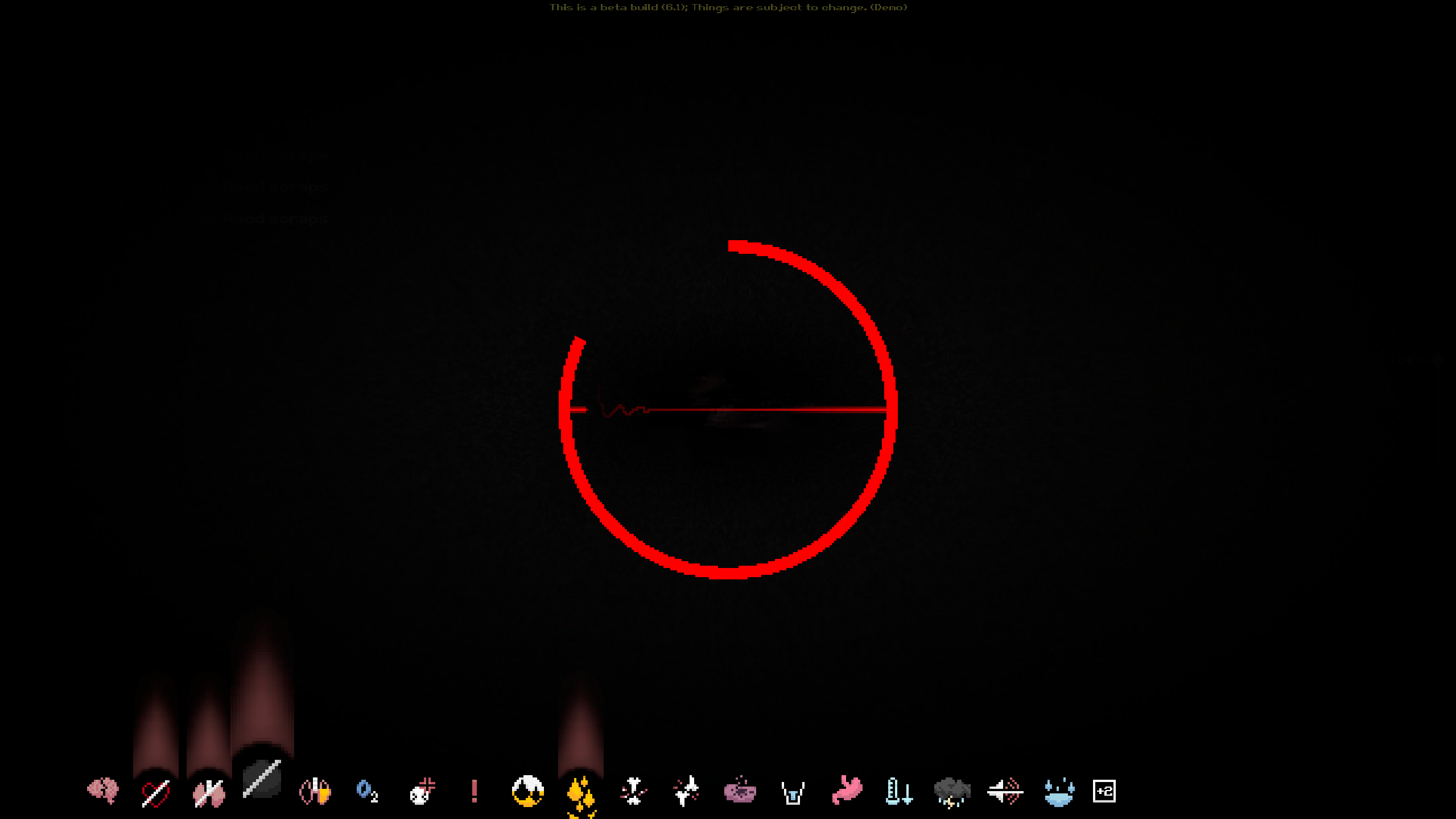
Task: Select the muffled hearing speaker icon
Action: click(x=1005, y=791)
